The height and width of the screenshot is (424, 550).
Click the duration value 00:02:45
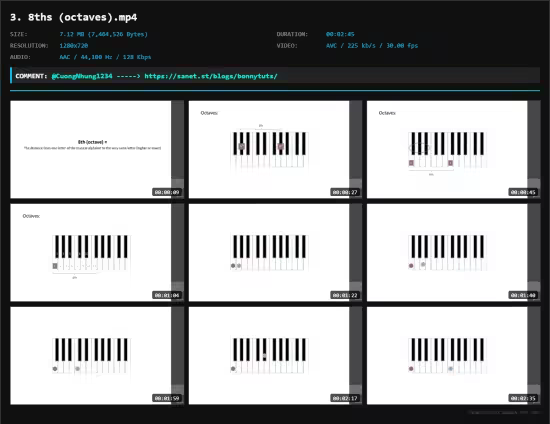[340, 34]
